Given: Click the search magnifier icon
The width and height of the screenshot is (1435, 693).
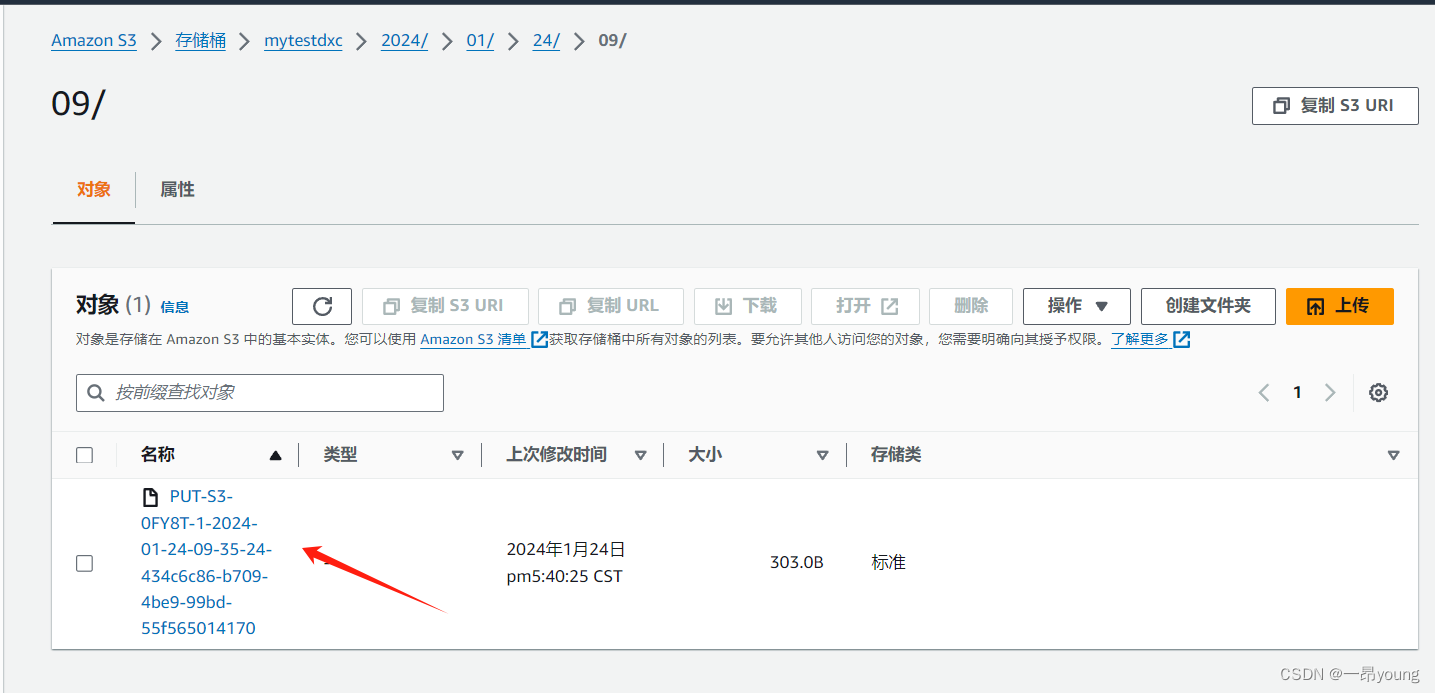Looking at the screenshot, I should 97,393.
